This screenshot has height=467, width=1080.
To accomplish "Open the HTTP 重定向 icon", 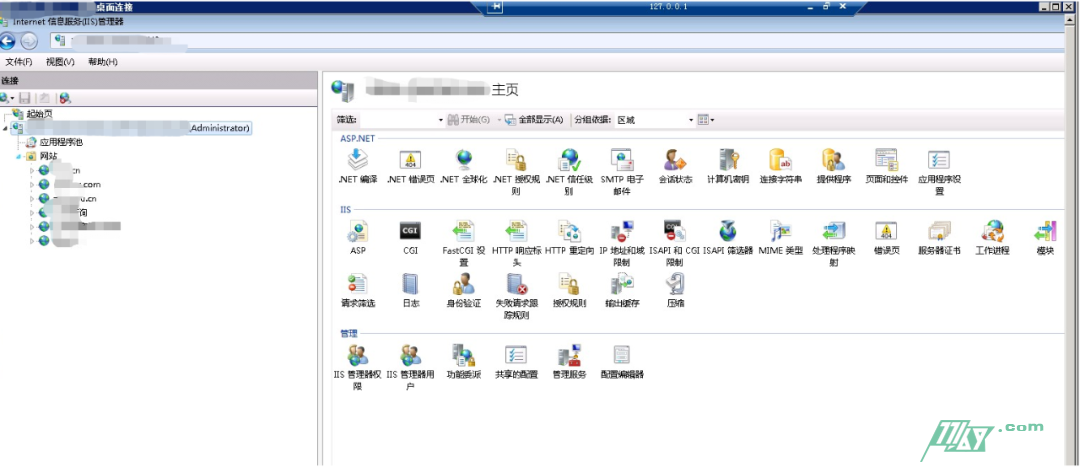I will click(569, 231).
